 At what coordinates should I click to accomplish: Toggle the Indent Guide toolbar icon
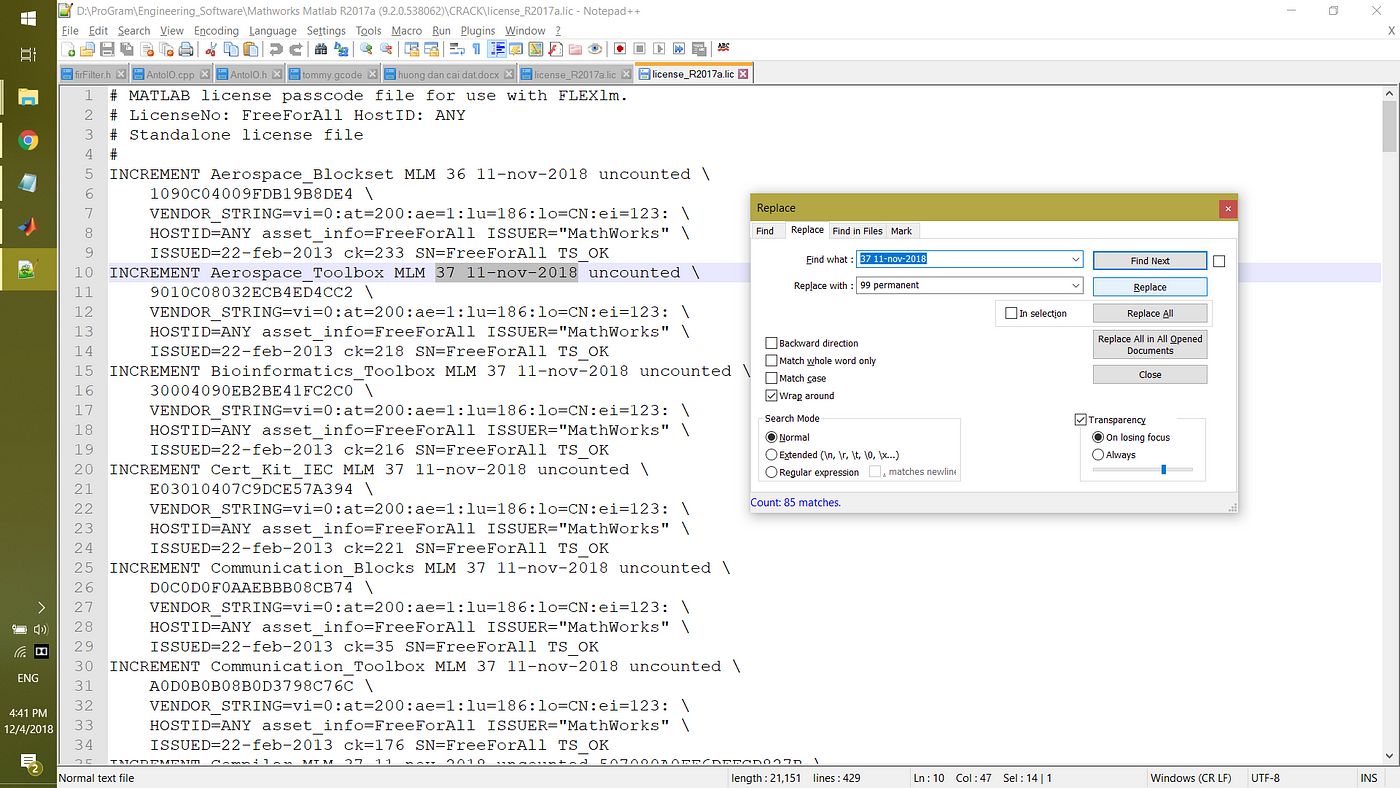pyautogui.click(x=496, y=48)
